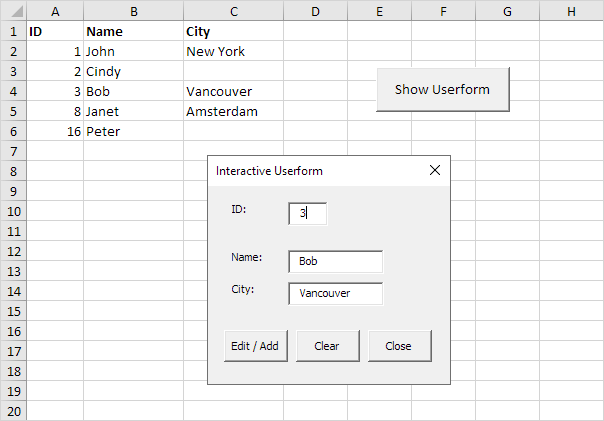Close the Interactive Userform with X
This screenshot has height=421, width=604.
tap(434, 171)
